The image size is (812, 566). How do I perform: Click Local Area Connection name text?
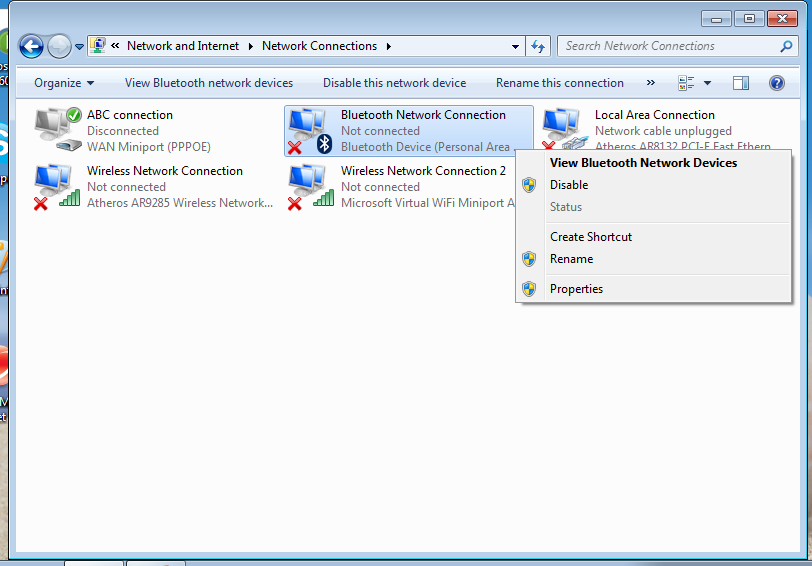click(x=655, y=115)
